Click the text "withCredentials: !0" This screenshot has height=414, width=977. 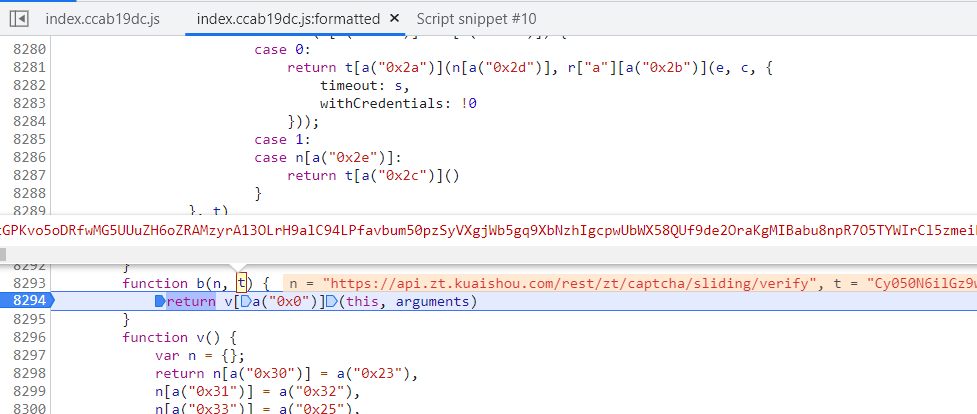[x=398, y=104]
